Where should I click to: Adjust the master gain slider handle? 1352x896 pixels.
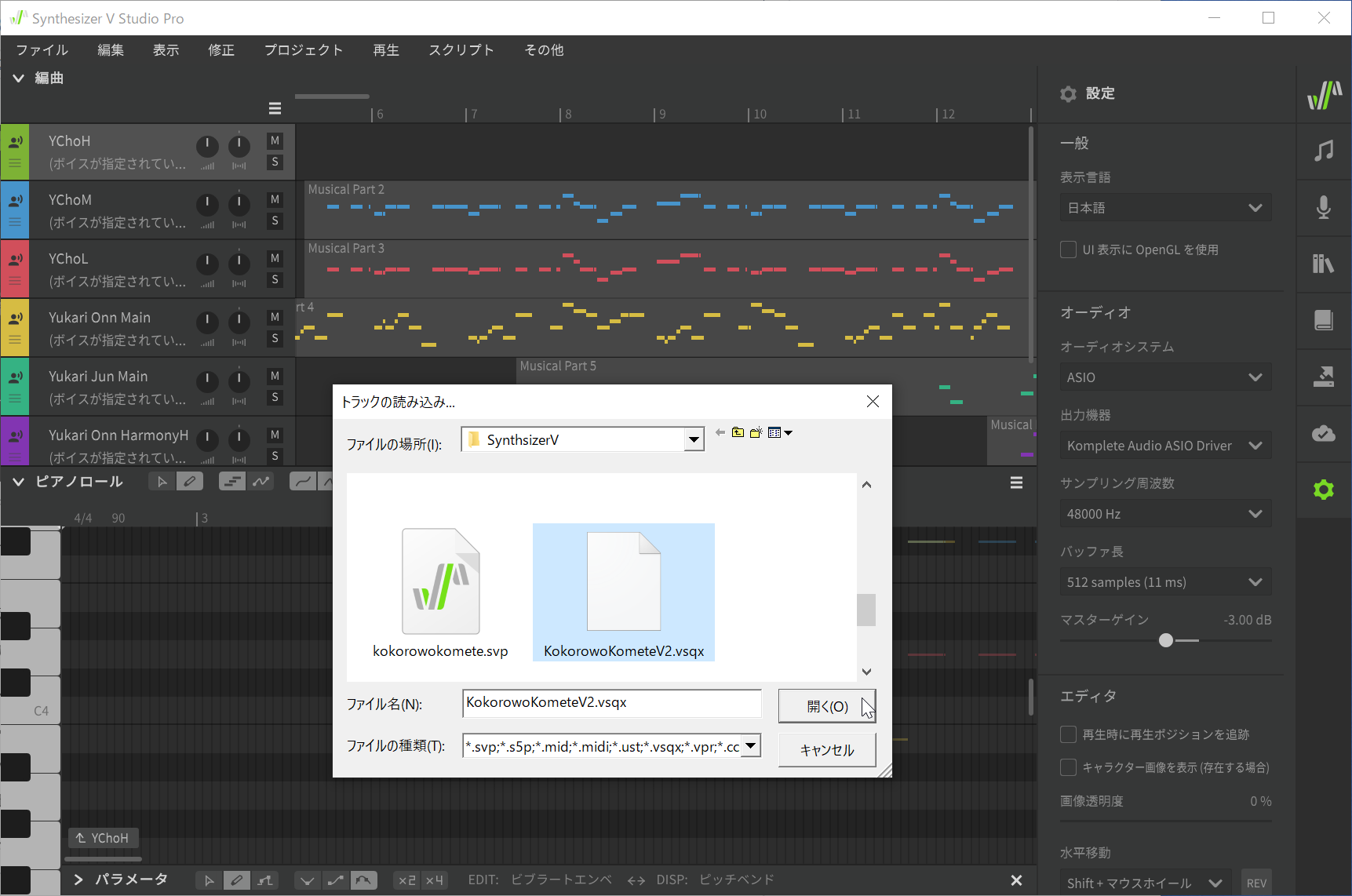(1166, 640)
